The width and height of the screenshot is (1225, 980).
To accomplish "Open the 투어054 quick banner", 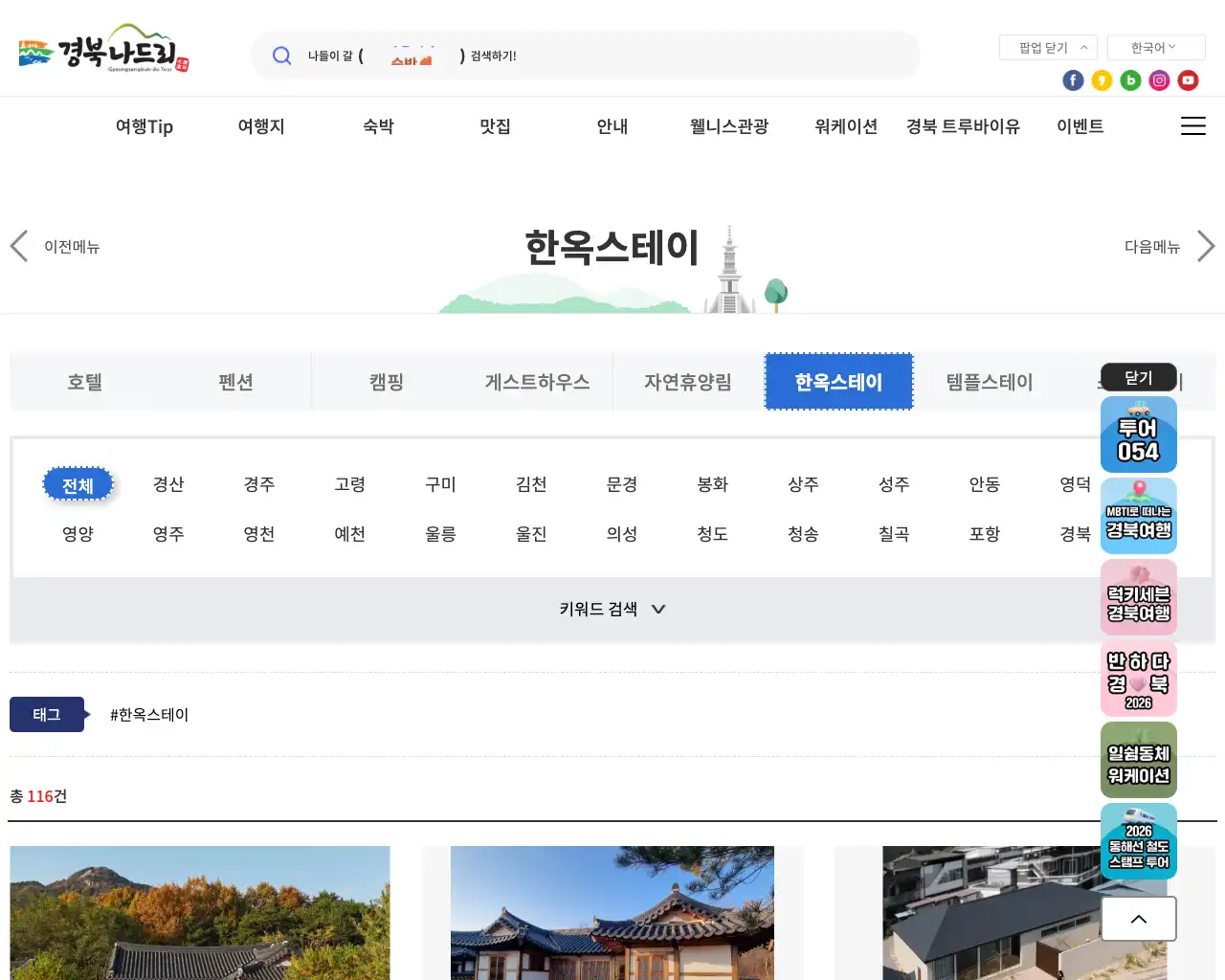I will pyautogui.click(x=1139, y=434).
